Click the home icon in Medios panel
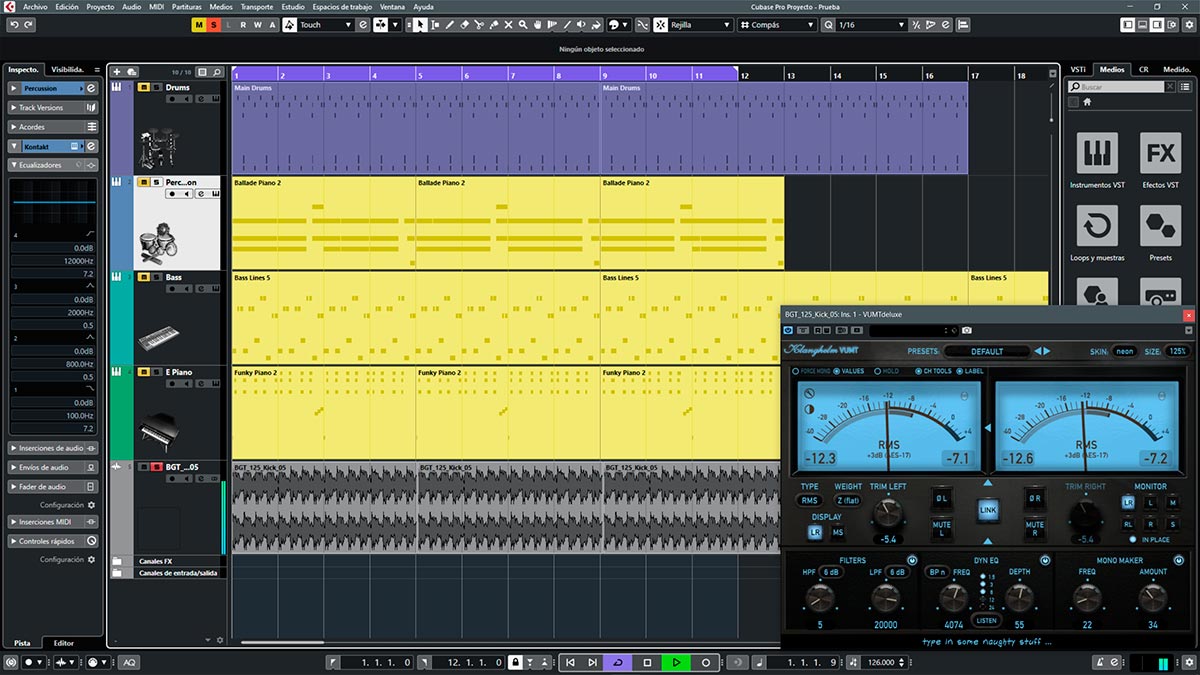 1087,102
